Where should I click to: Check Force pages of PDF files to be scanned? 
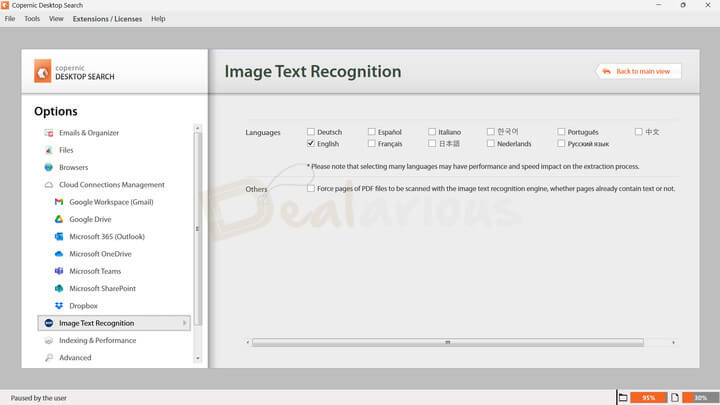(x=311, y=188)
